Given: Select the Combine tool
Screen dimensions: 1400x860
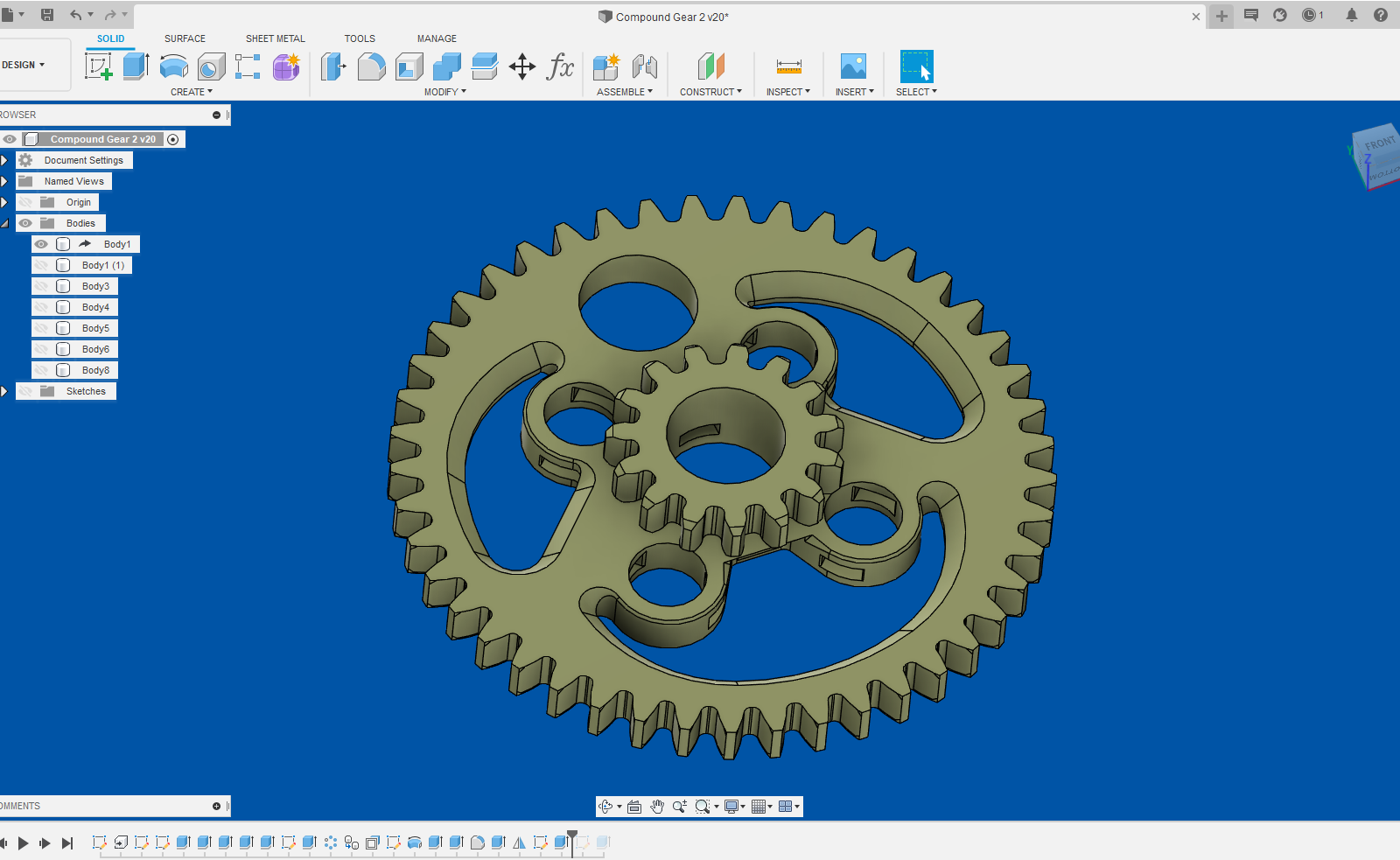Looking at the screenshot, I should [x=446, y=66].
